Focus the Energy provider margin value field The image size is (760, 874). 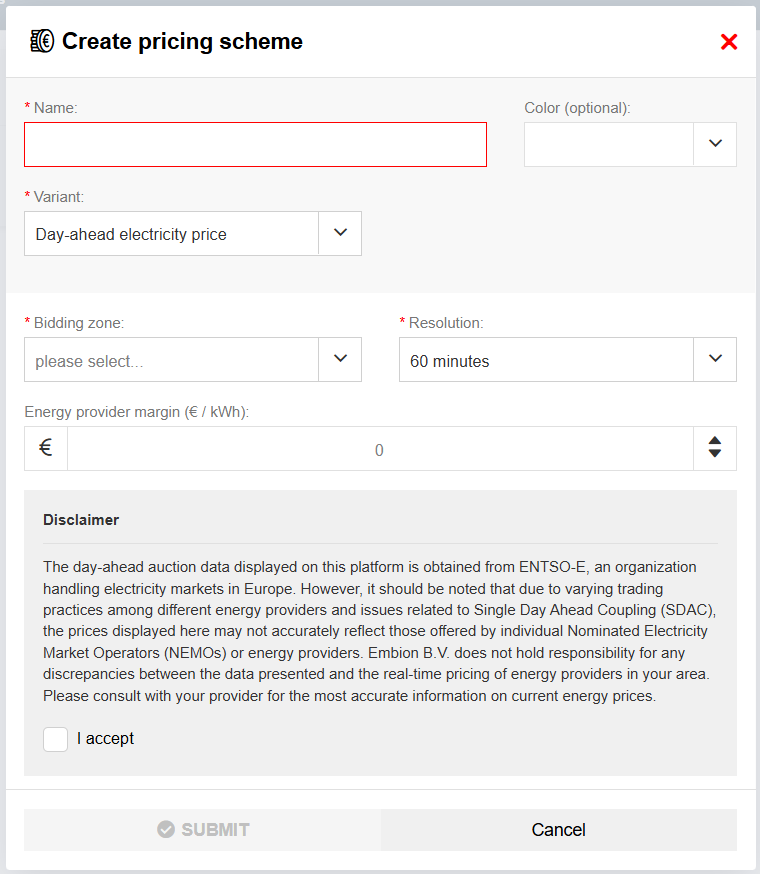379,449
